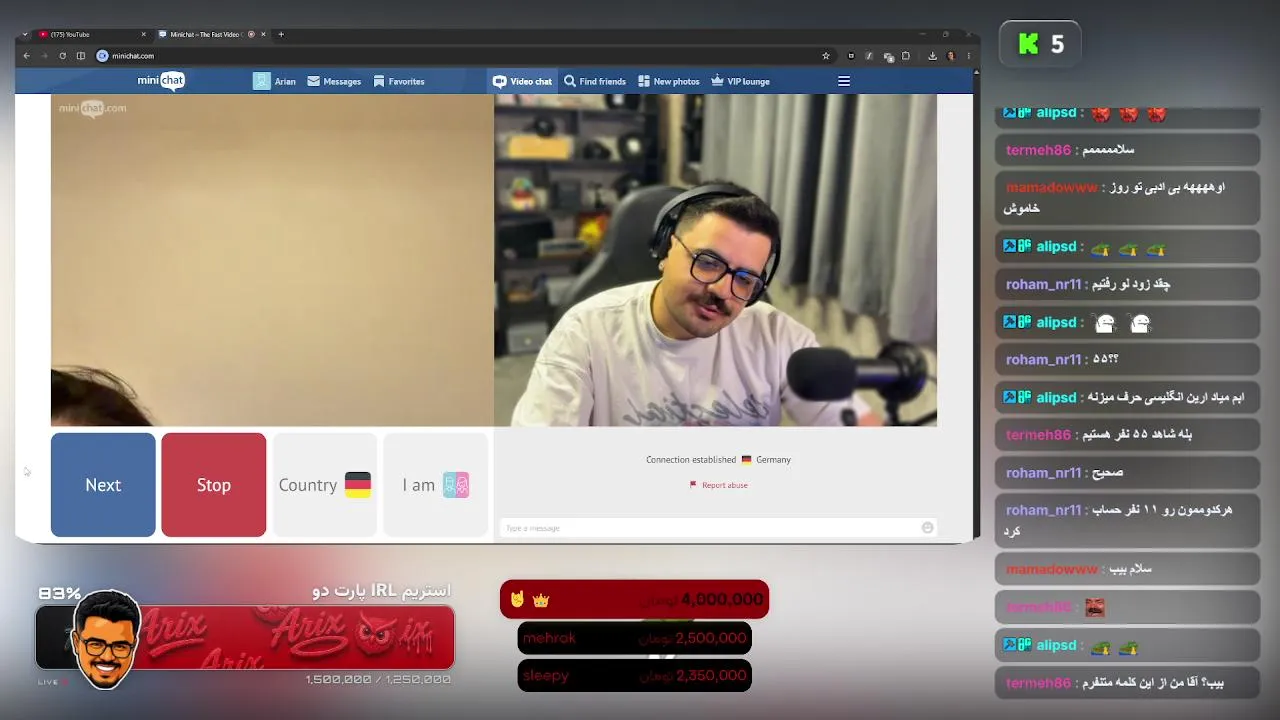
Task: Click the streamer avatar cartoon in the overlay
Action: tap(107, 640)
